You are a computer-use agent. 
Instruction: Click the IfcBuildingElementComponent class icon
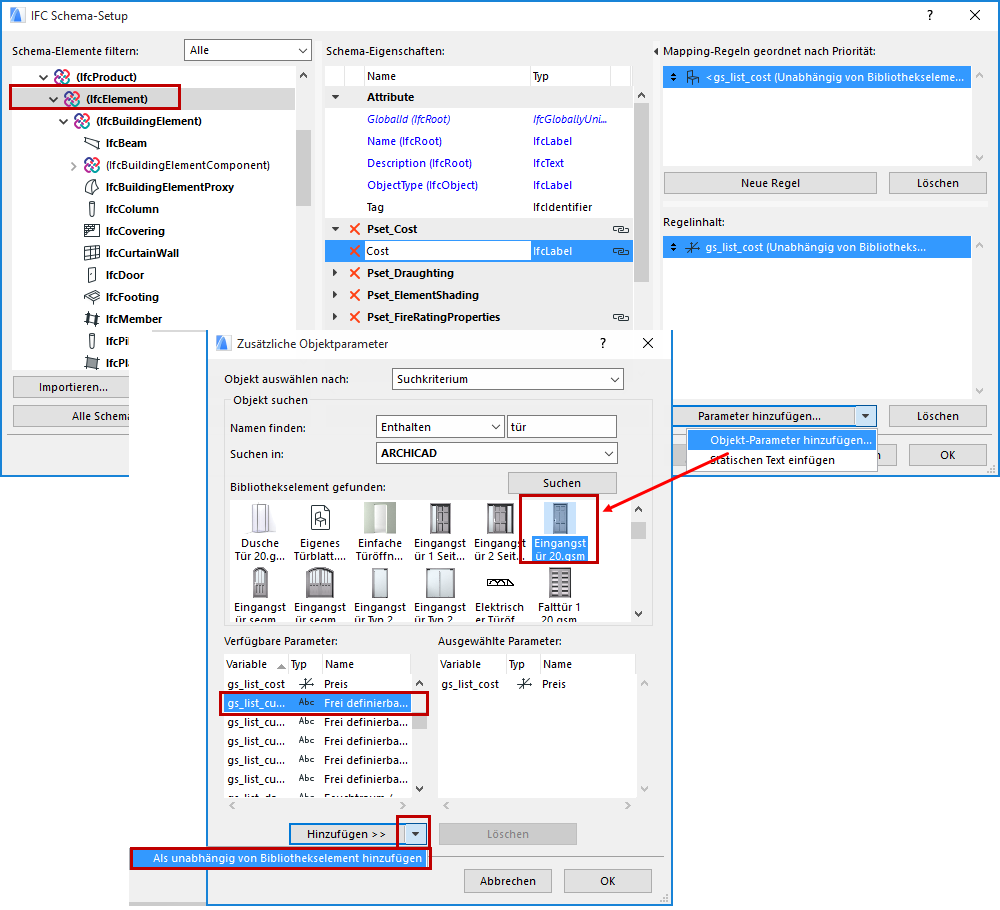[92, 165]
